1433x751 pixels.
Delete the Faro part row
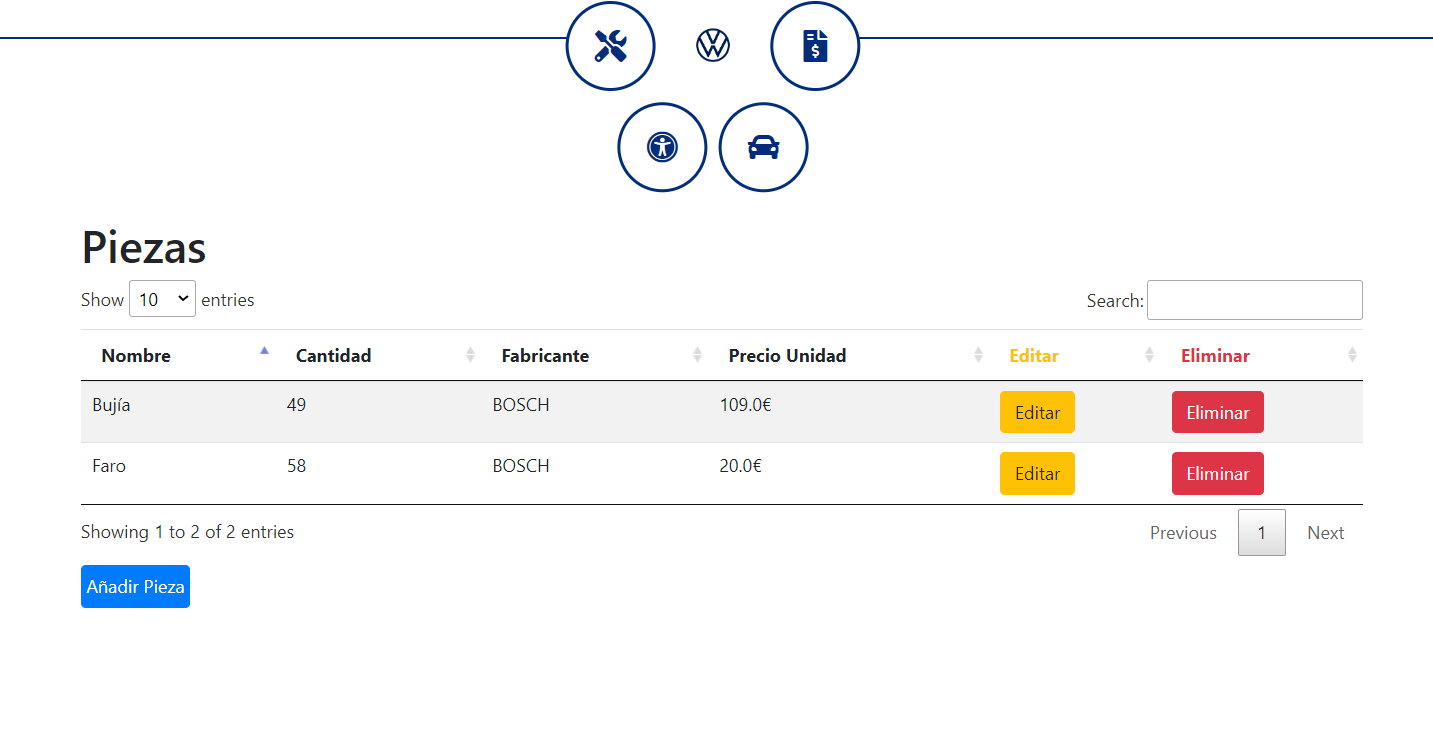1217,474
